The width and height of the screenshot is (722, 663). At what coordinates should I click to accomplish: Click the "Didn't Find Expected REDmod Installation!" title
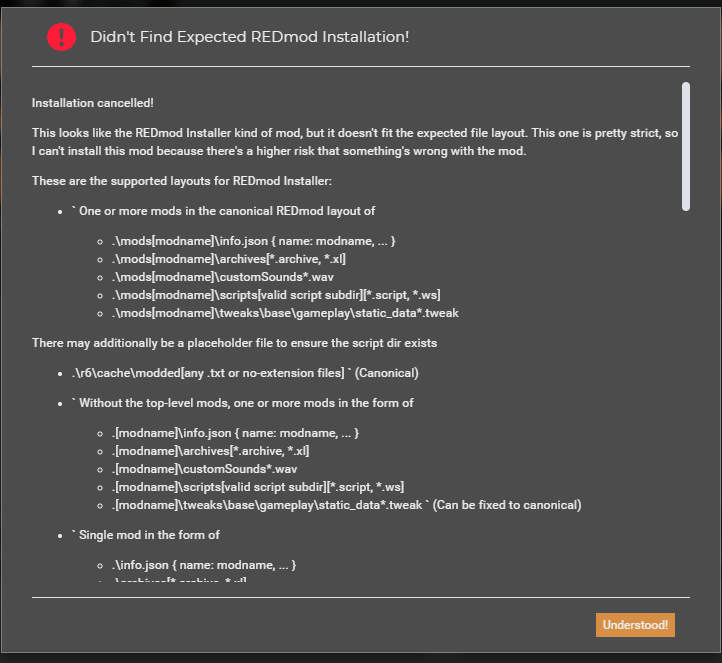click(x=249, y=37)
